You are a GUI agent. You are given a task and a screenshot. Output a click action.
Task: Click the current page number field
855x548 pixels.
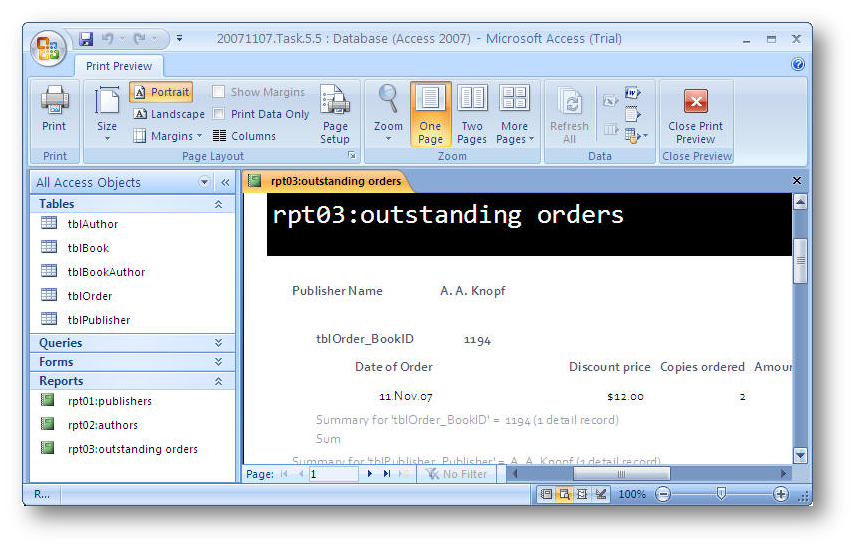[x=333, y=474]
